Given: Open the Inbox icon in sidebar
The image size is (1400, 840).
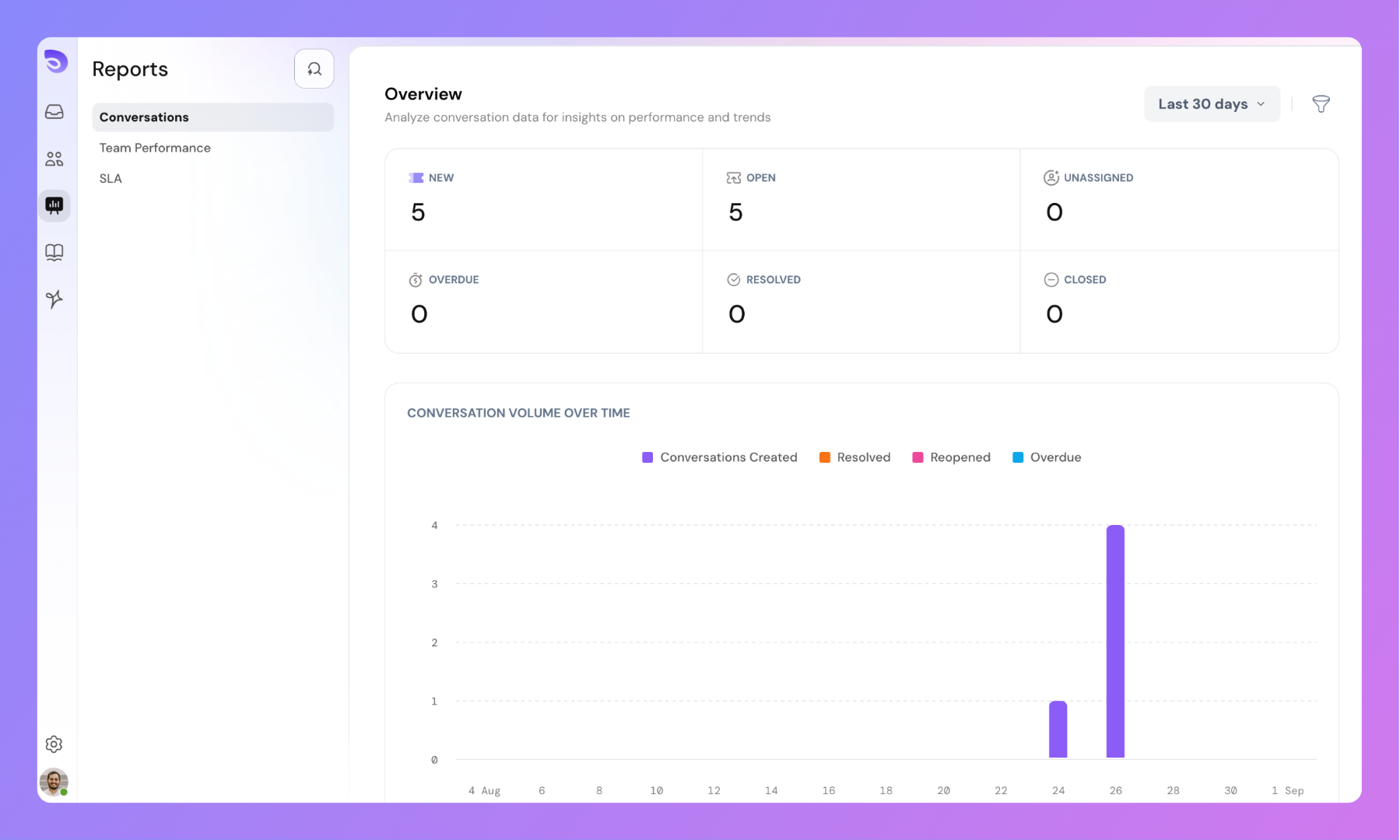Looking at the screenshot, I should 54,112.
